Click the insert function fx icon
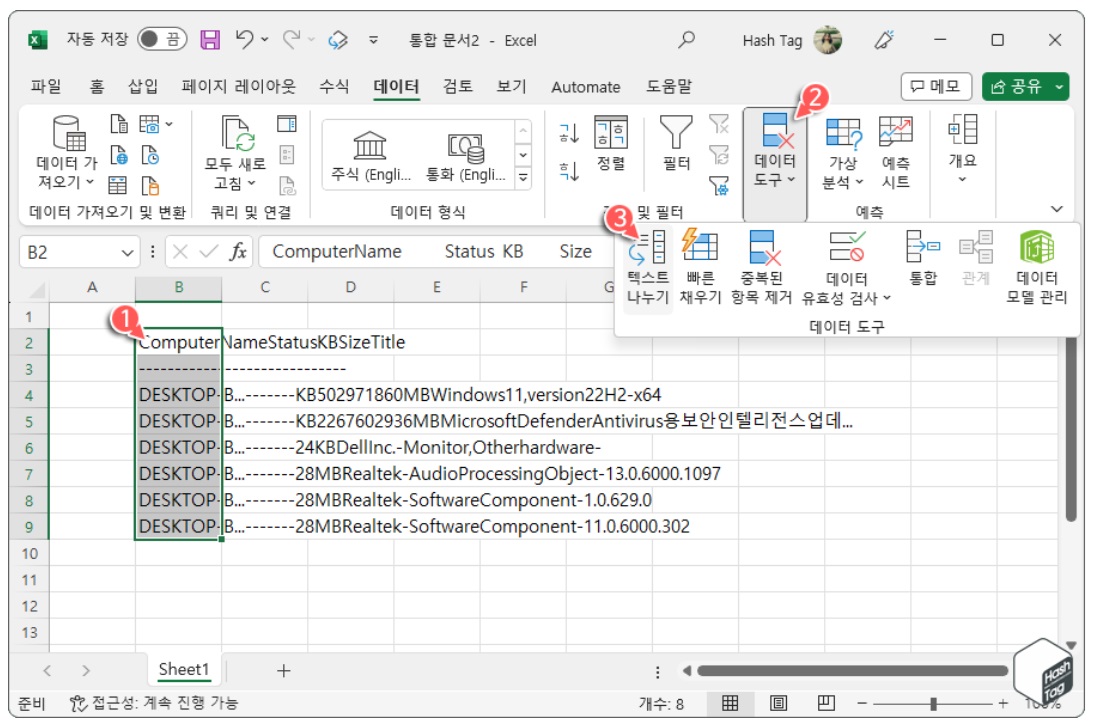This screenshot has height=725, width=1093. (238, 252)
